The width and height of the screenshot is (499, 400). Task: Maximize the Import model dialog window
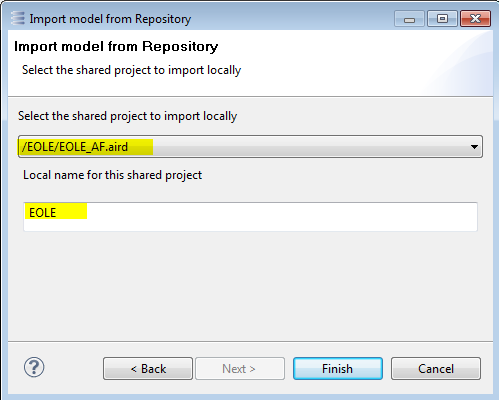[442, 19]
